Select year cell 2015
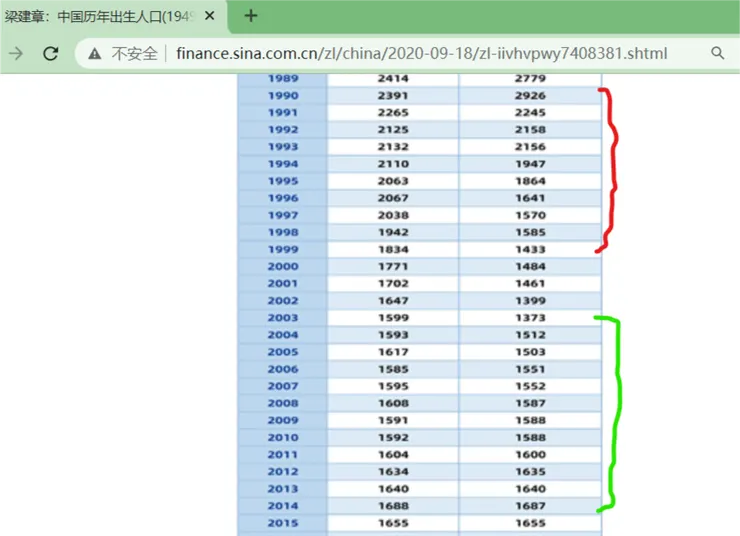This screenshot has height=536, width=740. point(283,523)
